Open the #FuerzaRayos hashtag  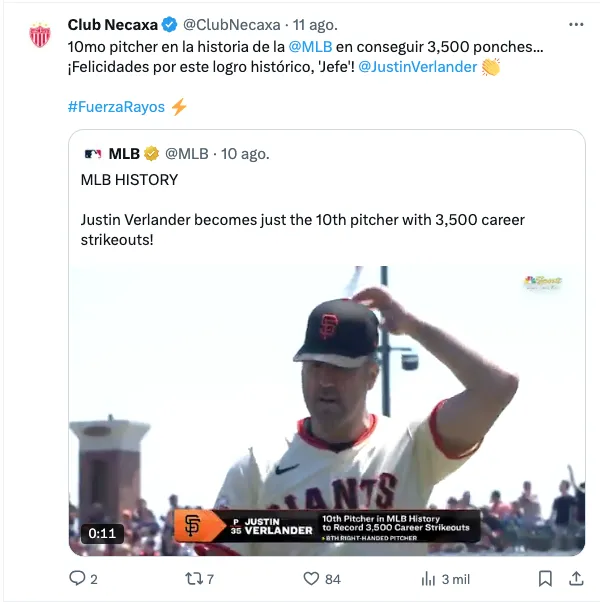point(116,107)
